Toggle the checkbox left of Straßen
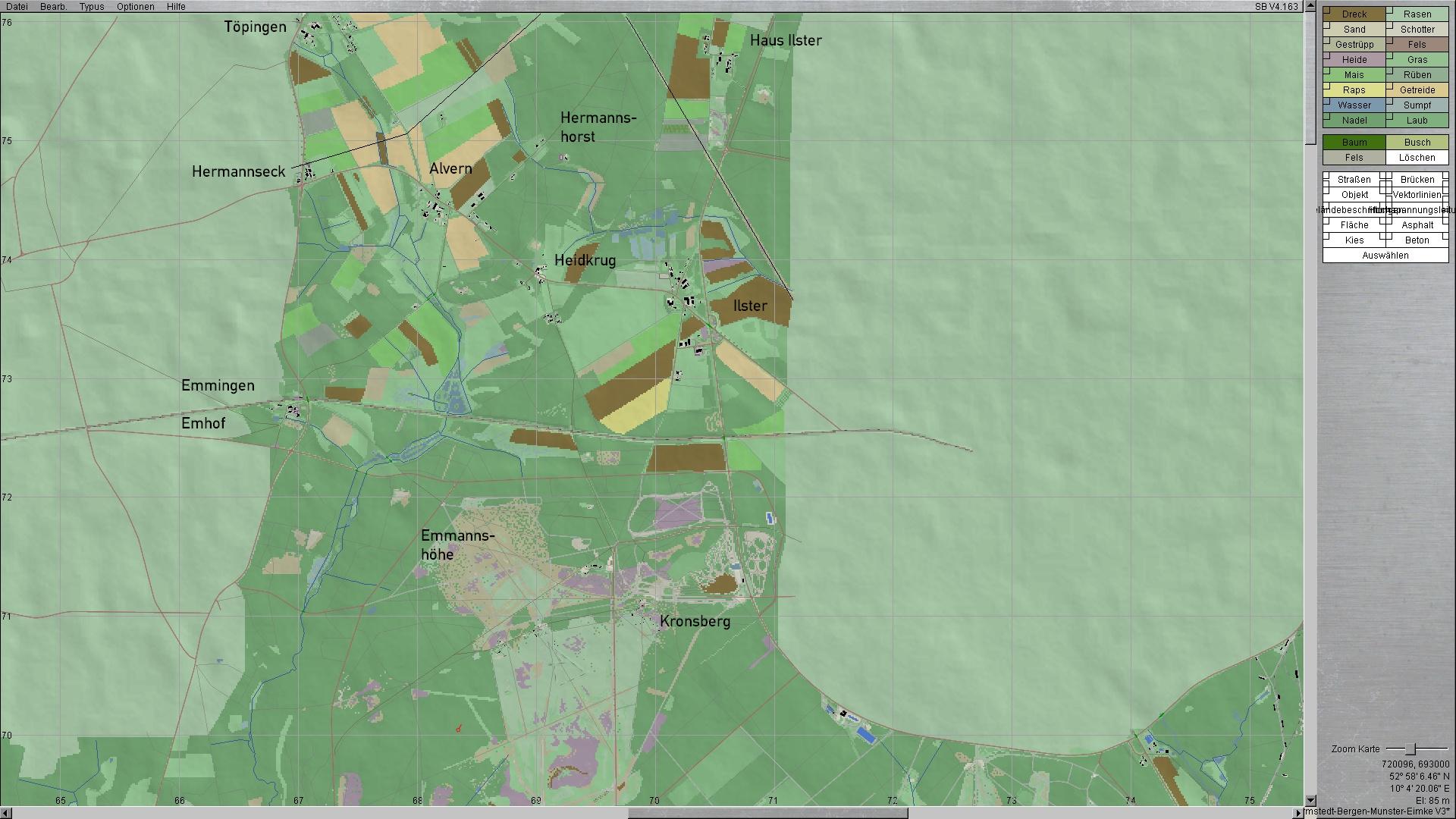Screen dimensions: 1456x819 1327,177
